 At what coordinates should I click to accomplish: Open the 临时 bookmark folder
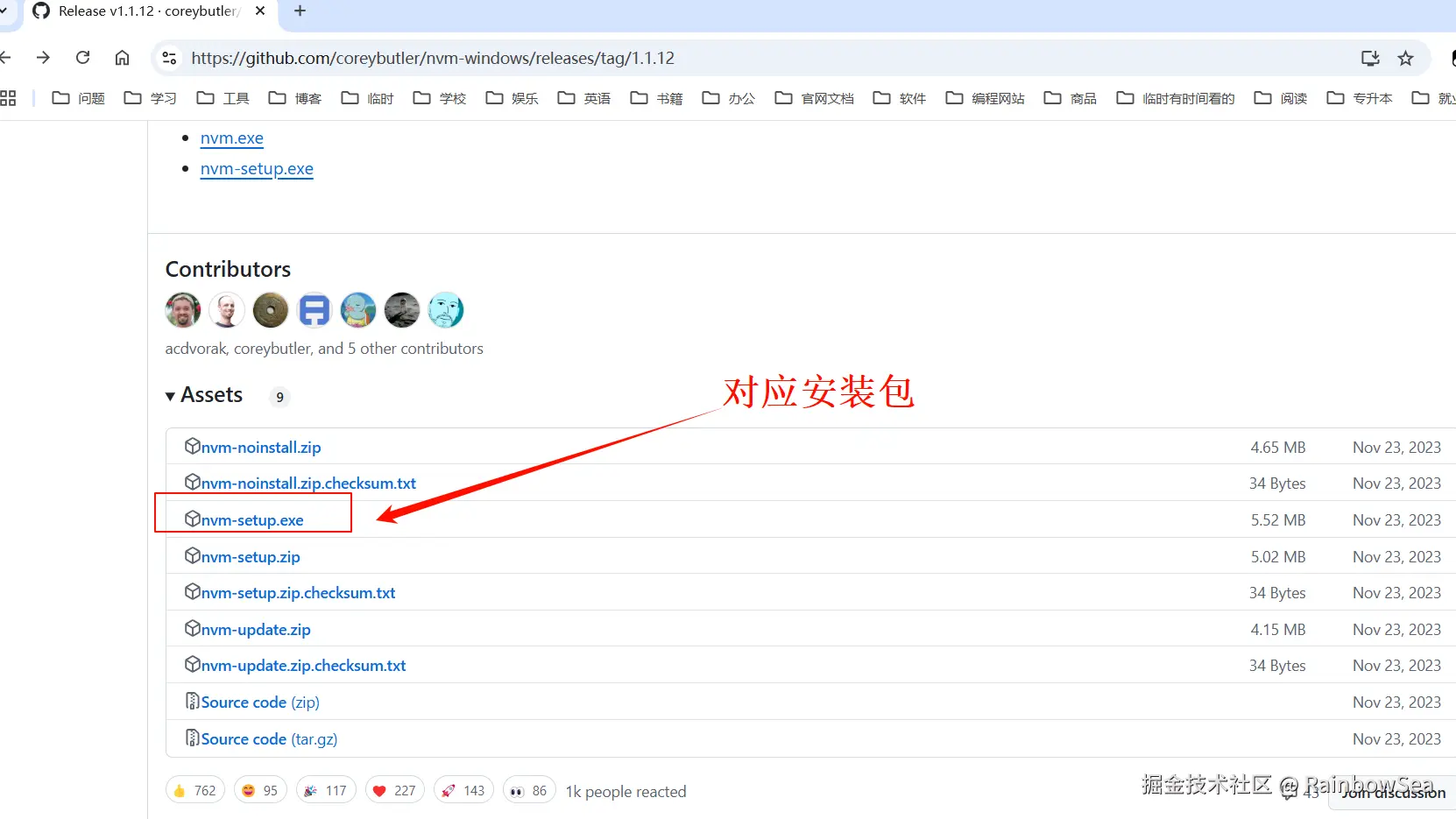point(368,98)
